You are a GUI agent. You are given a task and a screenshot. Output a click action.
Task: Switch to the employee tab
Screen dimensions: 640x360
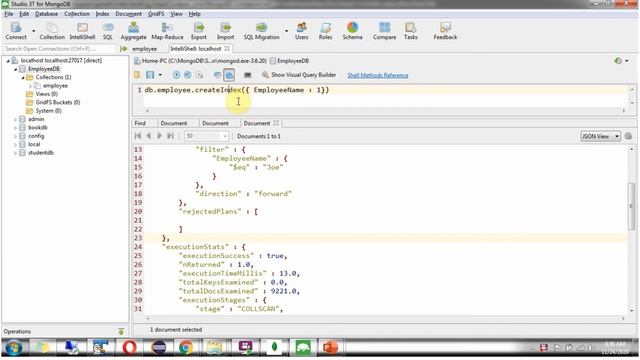coord(144,49)
